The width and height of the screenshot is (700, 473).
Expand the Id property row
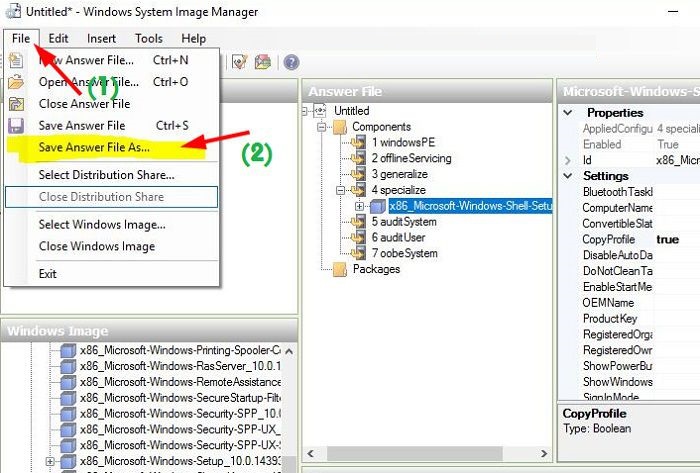pos(568,160)
